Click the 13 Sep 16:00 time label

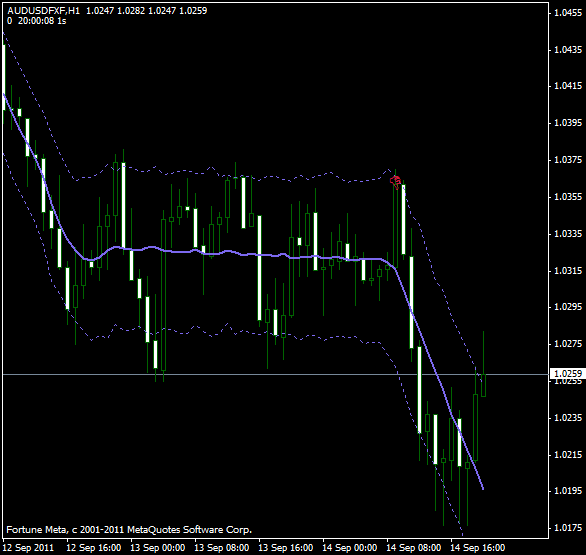(x=286, y=548)
